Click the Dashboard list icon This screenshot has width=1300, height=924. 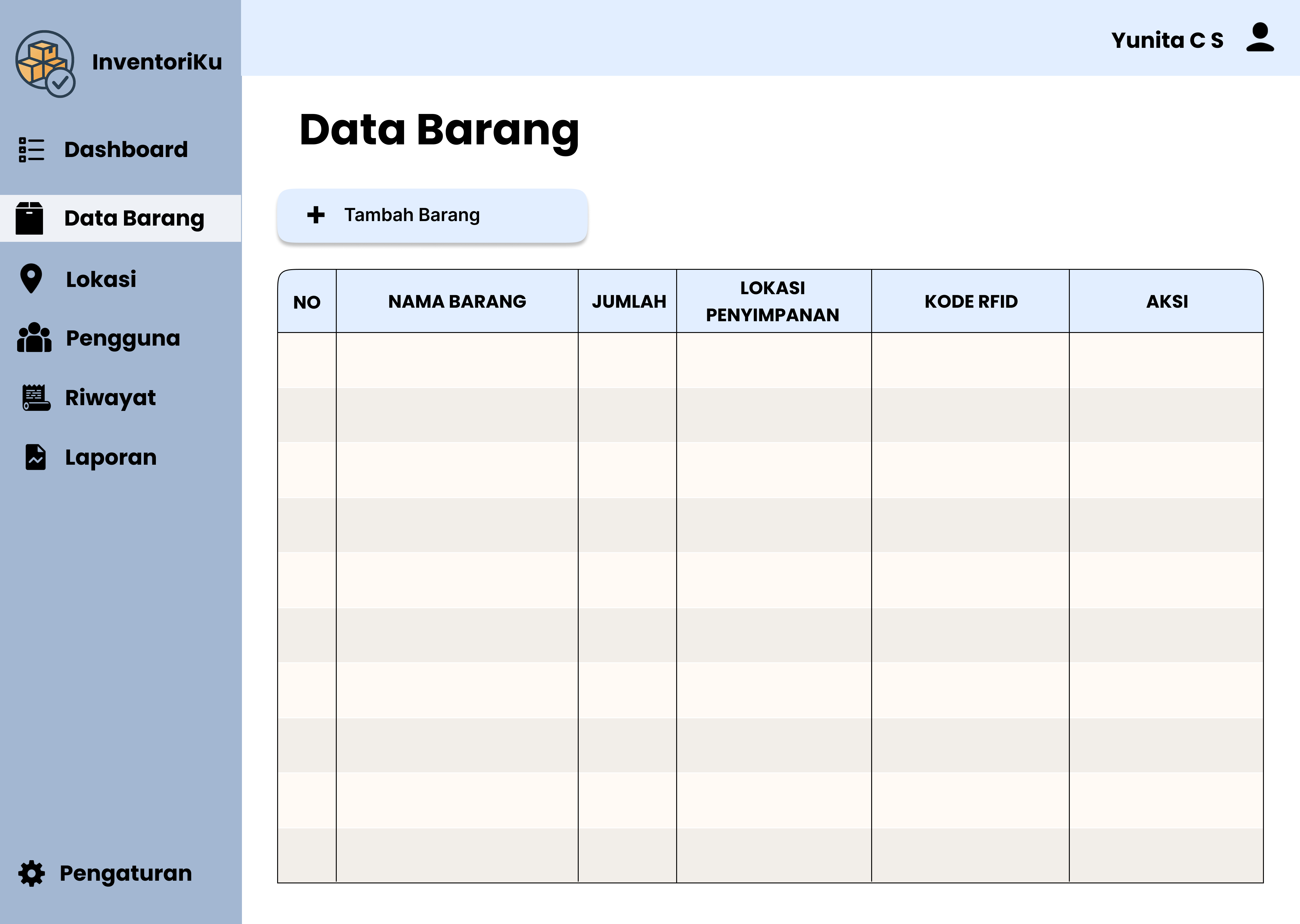[31, 149]
